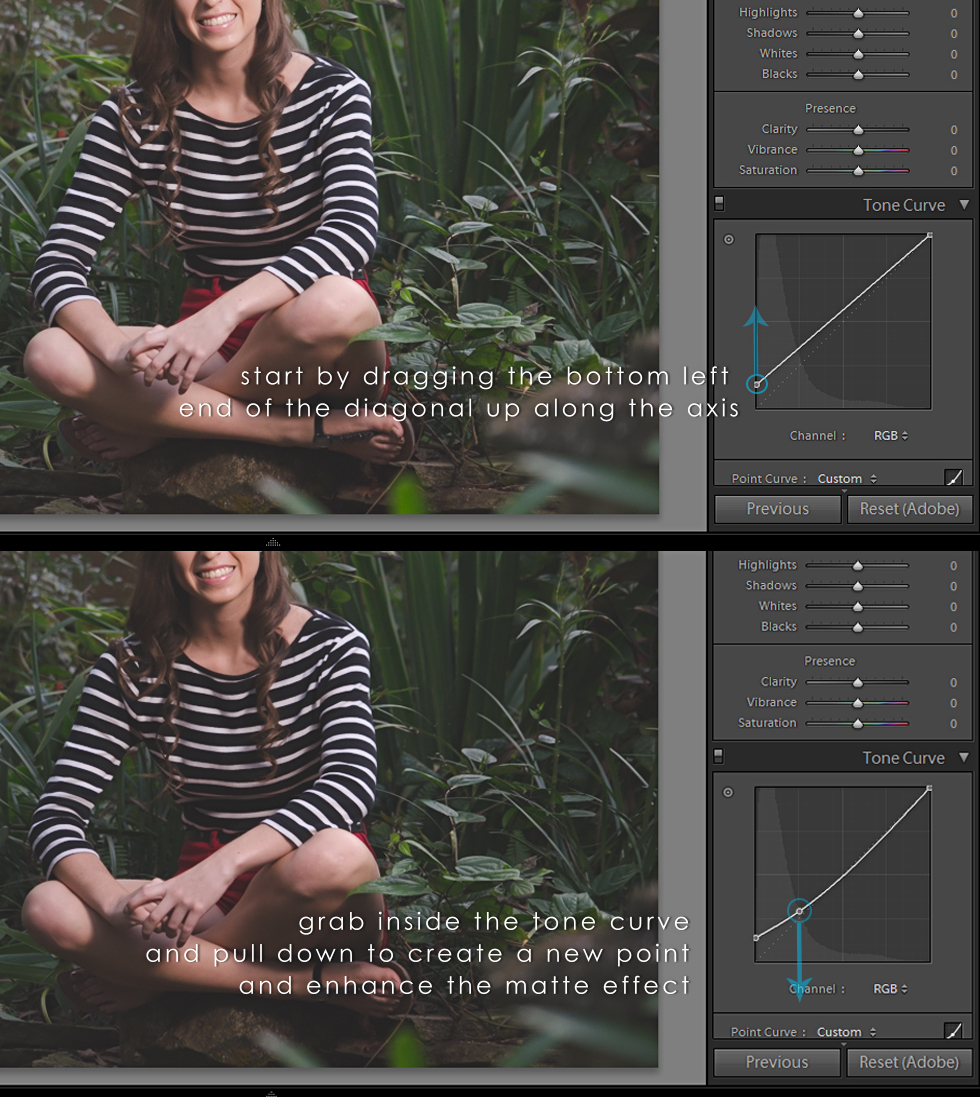Collapse the upper Tone Curve panel
Viewport: 980px width, 1097px height.
click(x=965, y=205)
